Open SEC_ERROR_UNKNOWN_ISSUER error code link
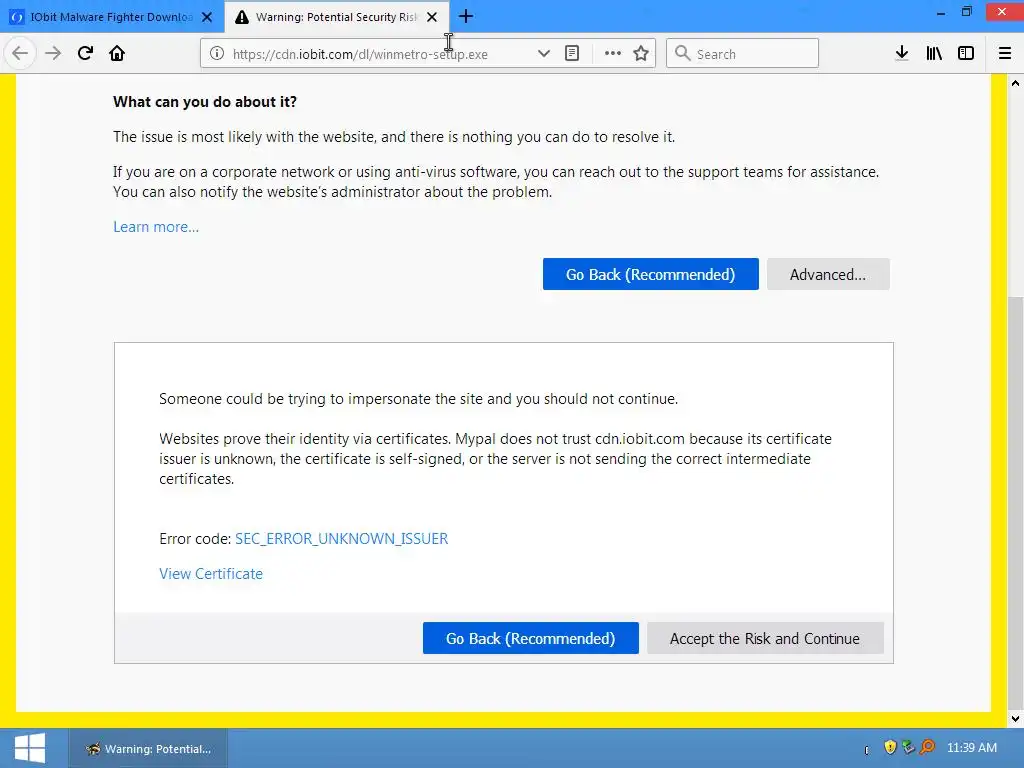The image size is (1024, 768). (342, 539)
